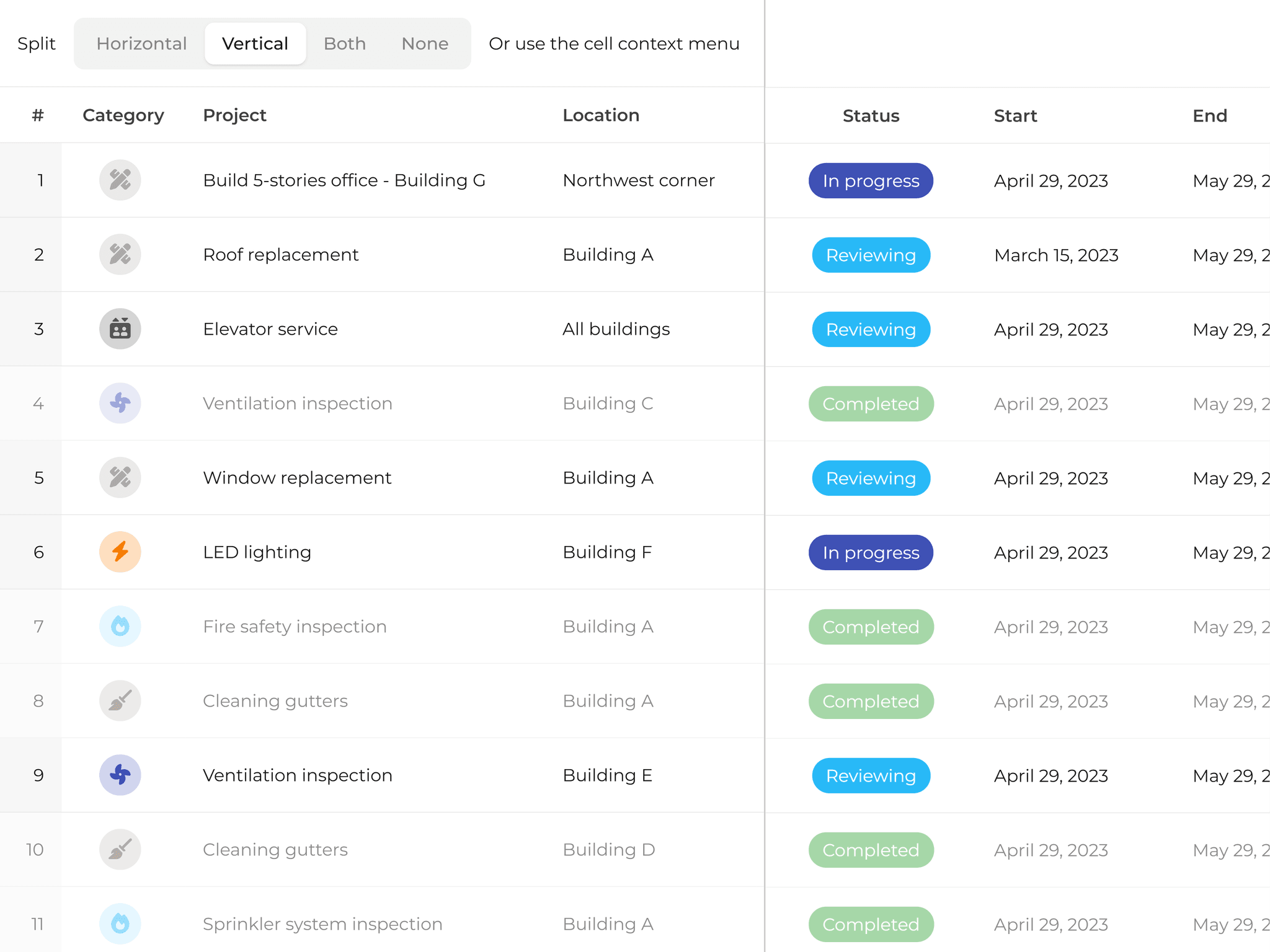Click the row number 6 cell
The width and height of the screenshot is (1270, 952).
coord(38,552)
